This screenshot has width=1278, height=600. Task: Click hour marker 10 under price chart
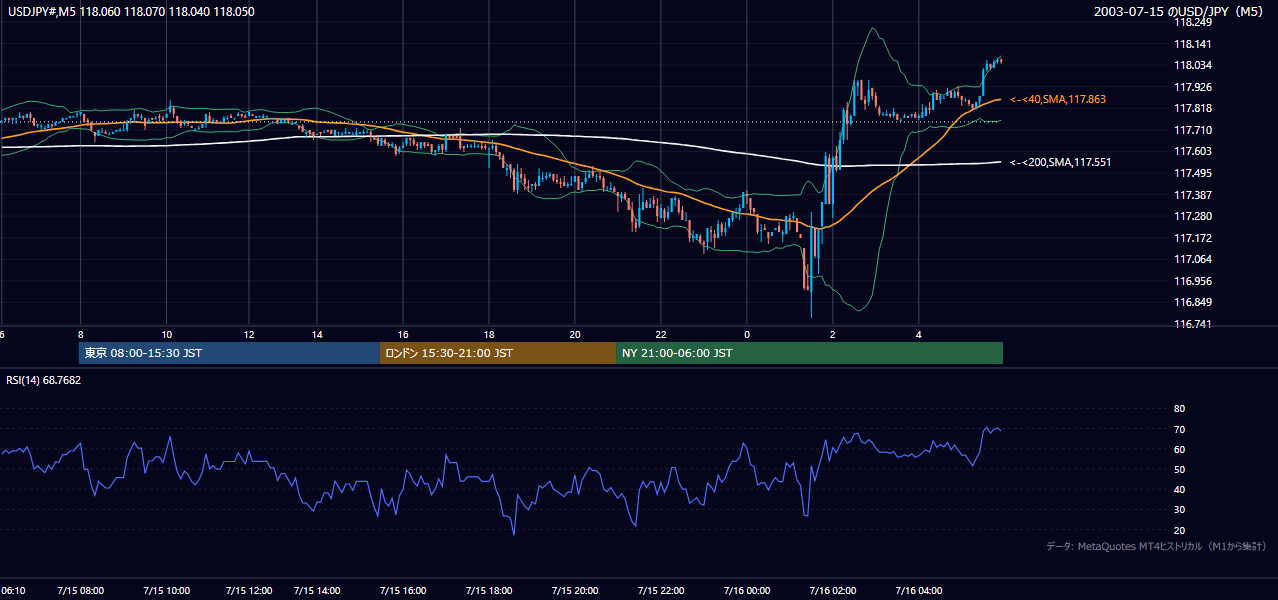pyautogui.click(x=166, y=334)
